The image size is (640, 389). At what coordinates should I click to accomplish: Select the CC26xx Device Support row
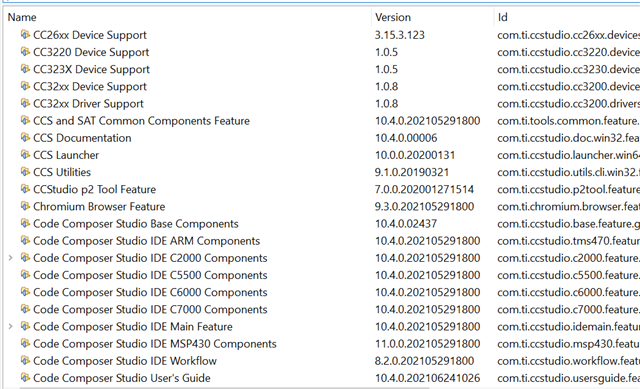89,35
